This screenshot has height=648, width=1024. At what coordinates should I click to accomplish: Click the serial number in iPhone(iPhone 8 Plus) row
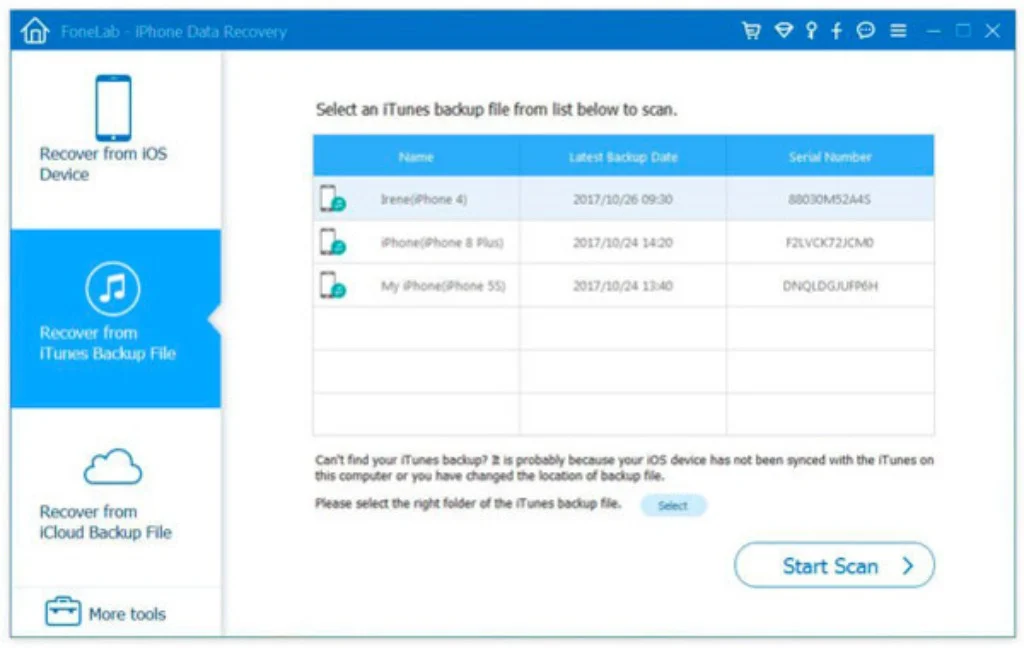(829, 242)
